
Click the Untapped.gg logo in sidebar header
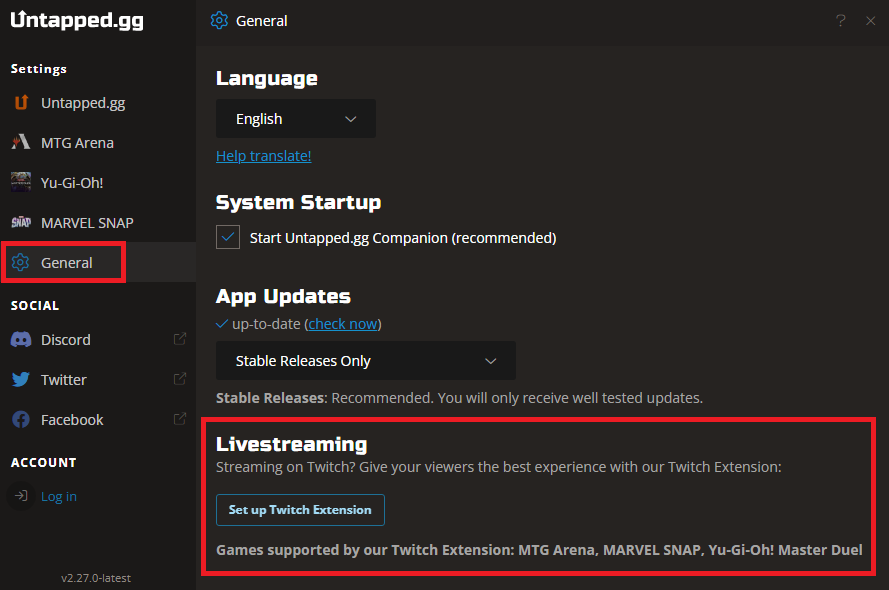click(77, 20)
